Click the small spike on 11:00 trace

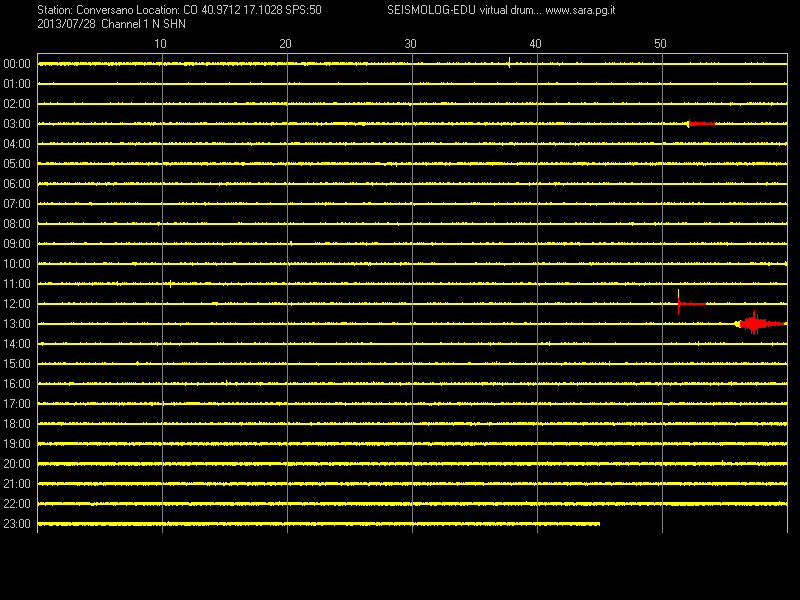point(170,284)
